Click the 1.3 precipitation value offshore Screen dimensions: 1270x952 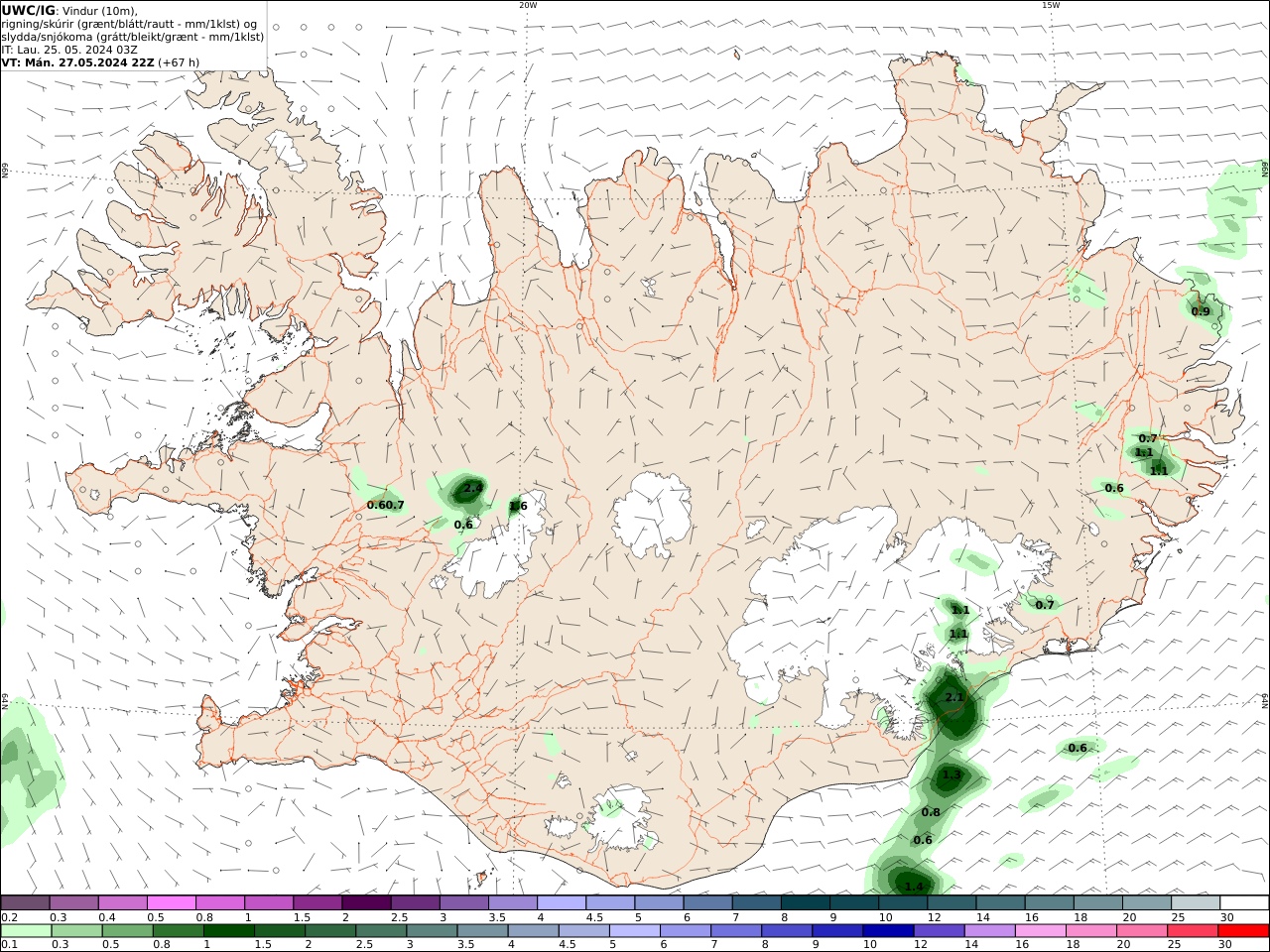pos(952,774)
